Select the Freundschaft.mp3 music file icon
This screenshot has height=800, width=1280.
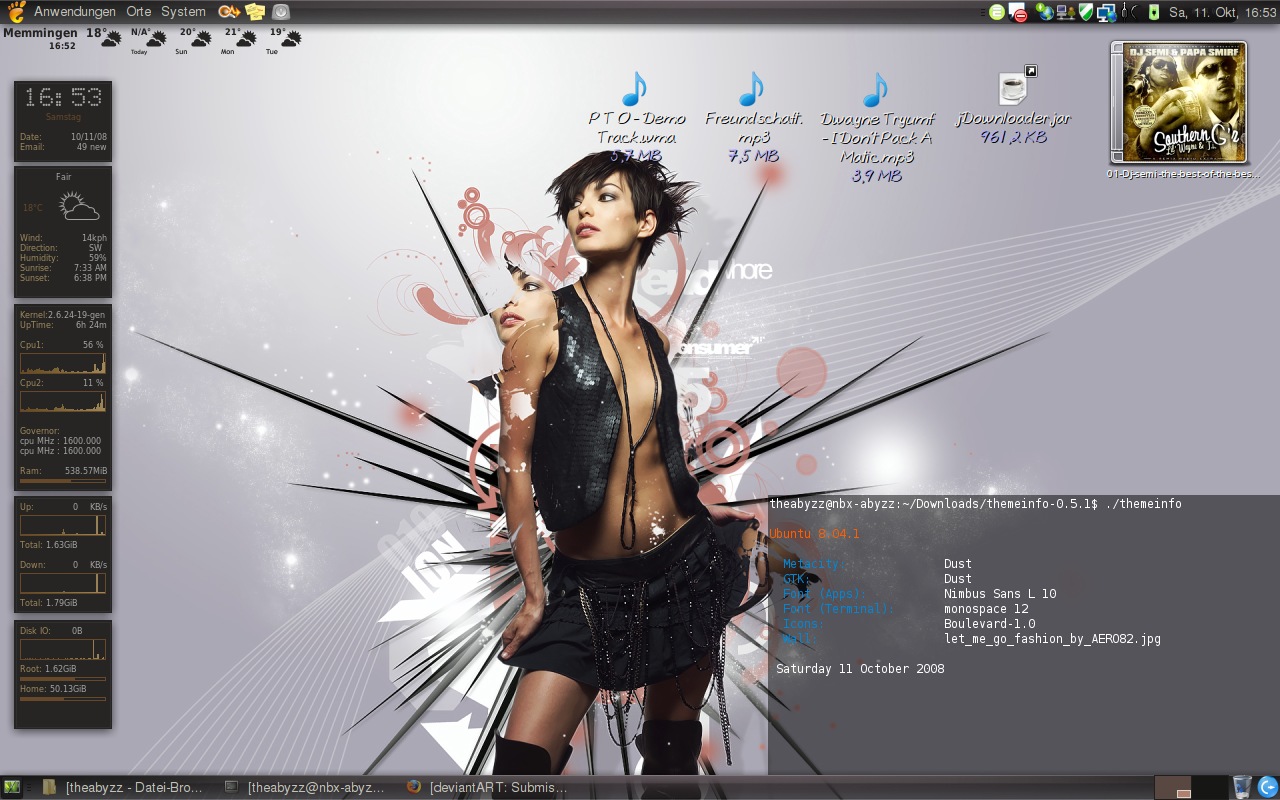coord(751,89)
